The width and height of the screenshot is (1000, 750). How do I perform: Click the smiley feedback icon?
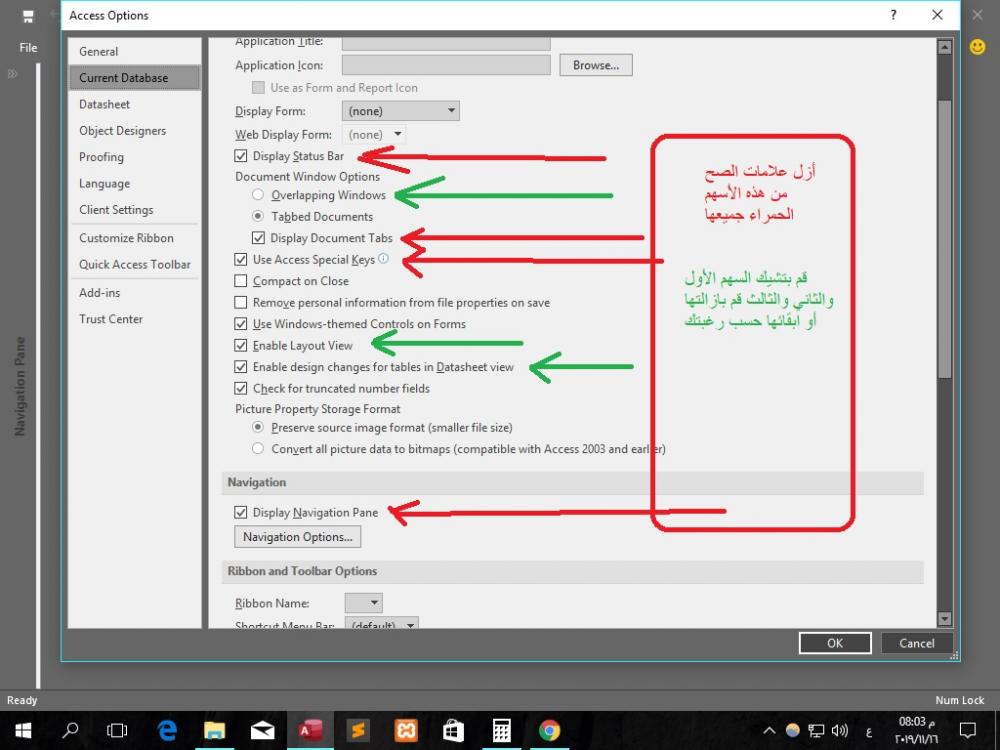tap(977, 47)
